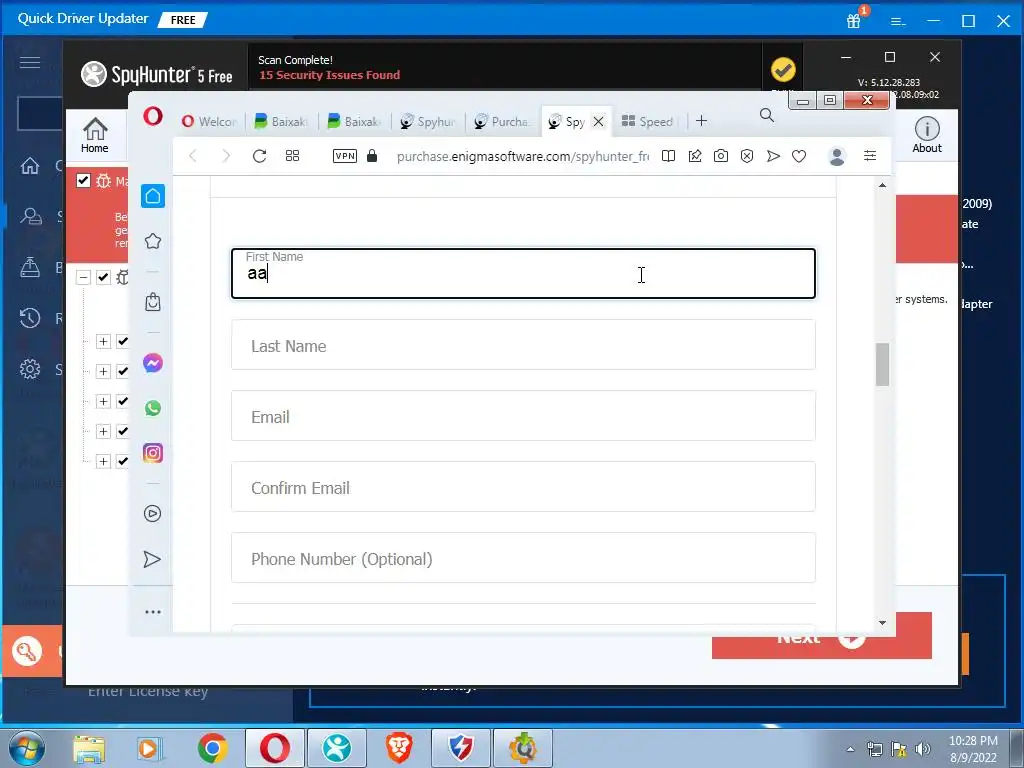Take a snapshot with camera icon

(x=721, y=156)
